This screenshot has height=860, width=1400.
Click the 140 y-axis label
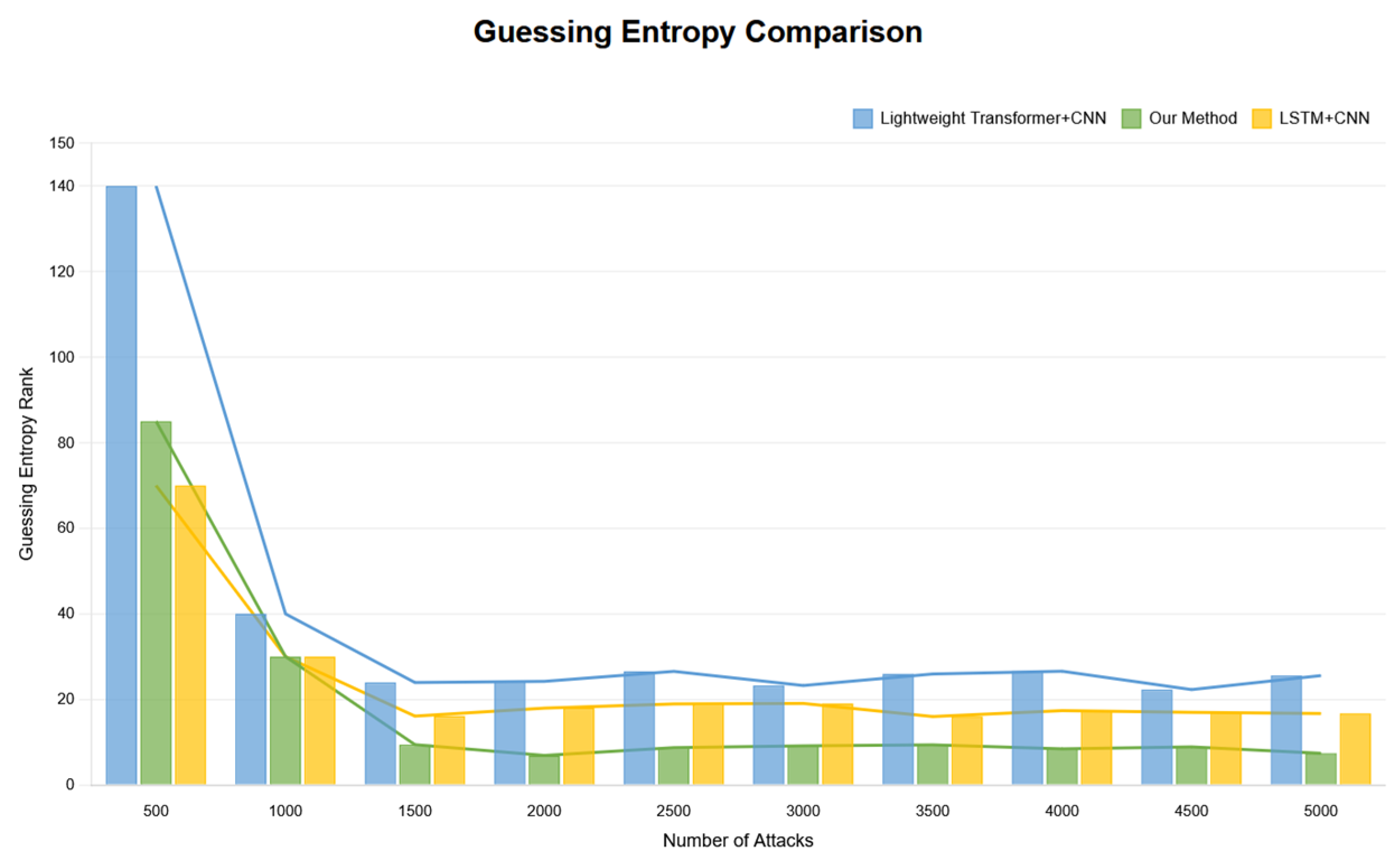[x=62, y=186]
